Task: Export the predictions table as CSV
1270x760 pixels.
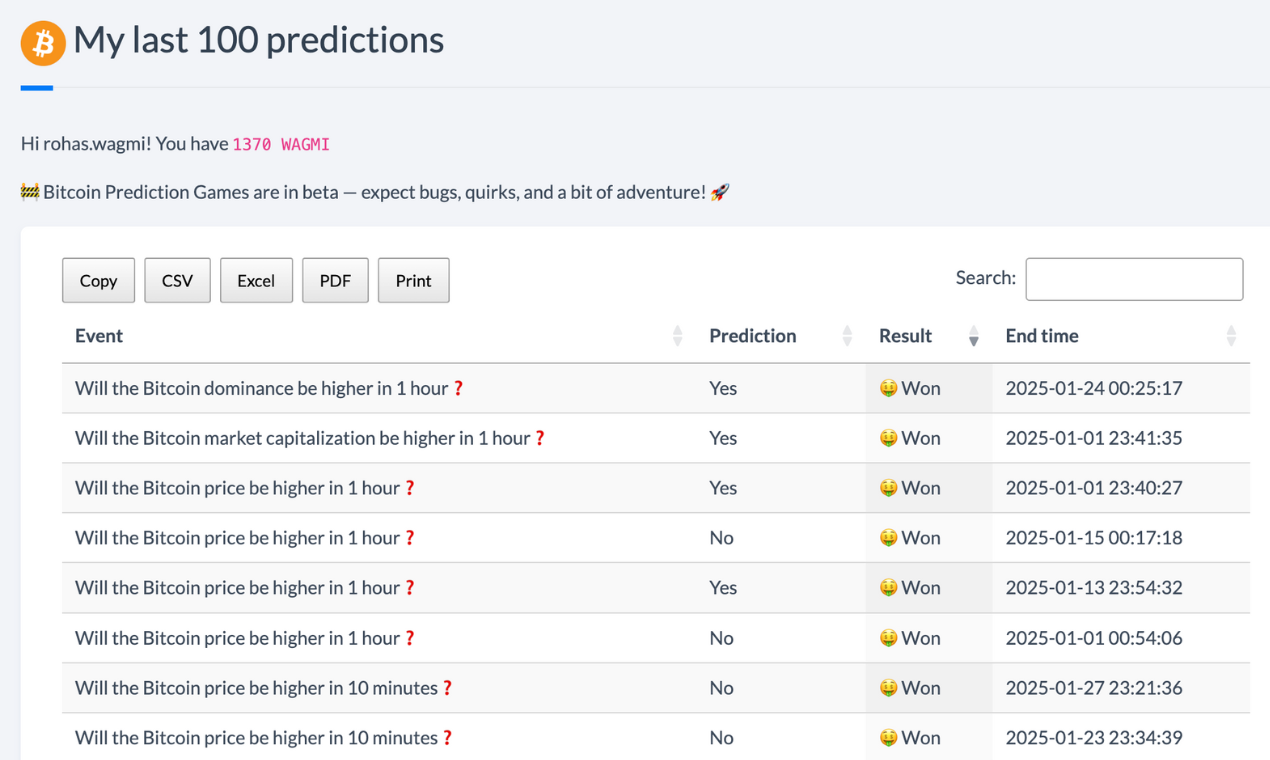Action: [x=177, y=280]
